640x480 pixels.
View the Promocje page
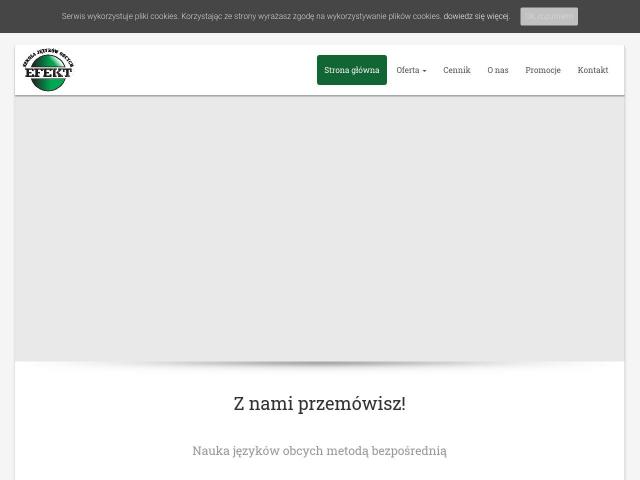[542, 70]
